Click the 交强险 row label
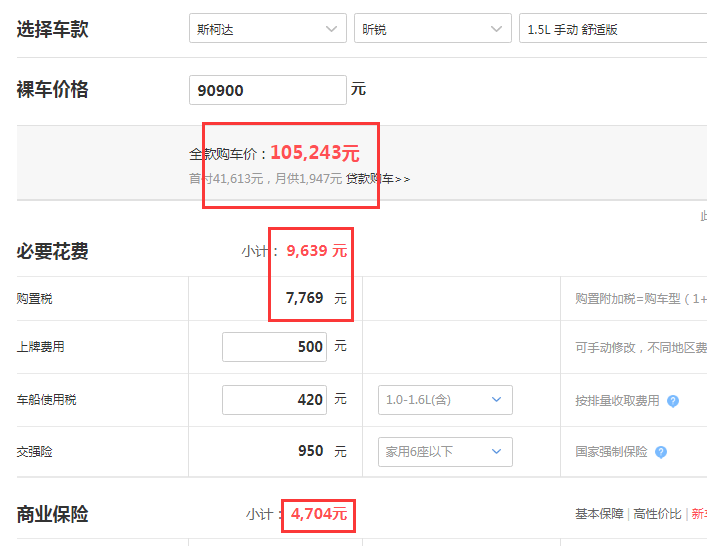707x546 pixels. click(x=35, y=452)
